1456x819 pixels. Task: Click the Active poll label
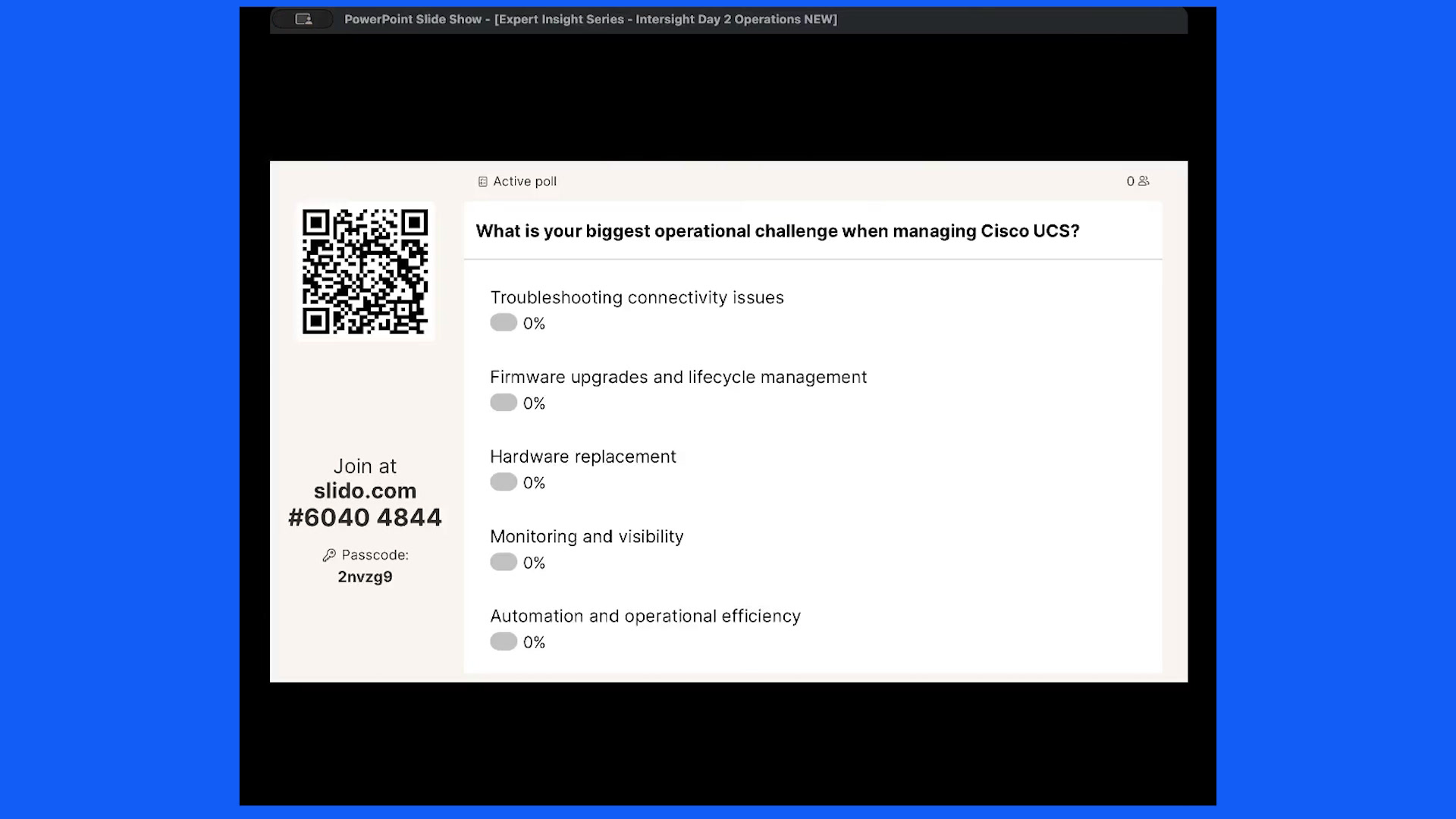click(525, 181)
